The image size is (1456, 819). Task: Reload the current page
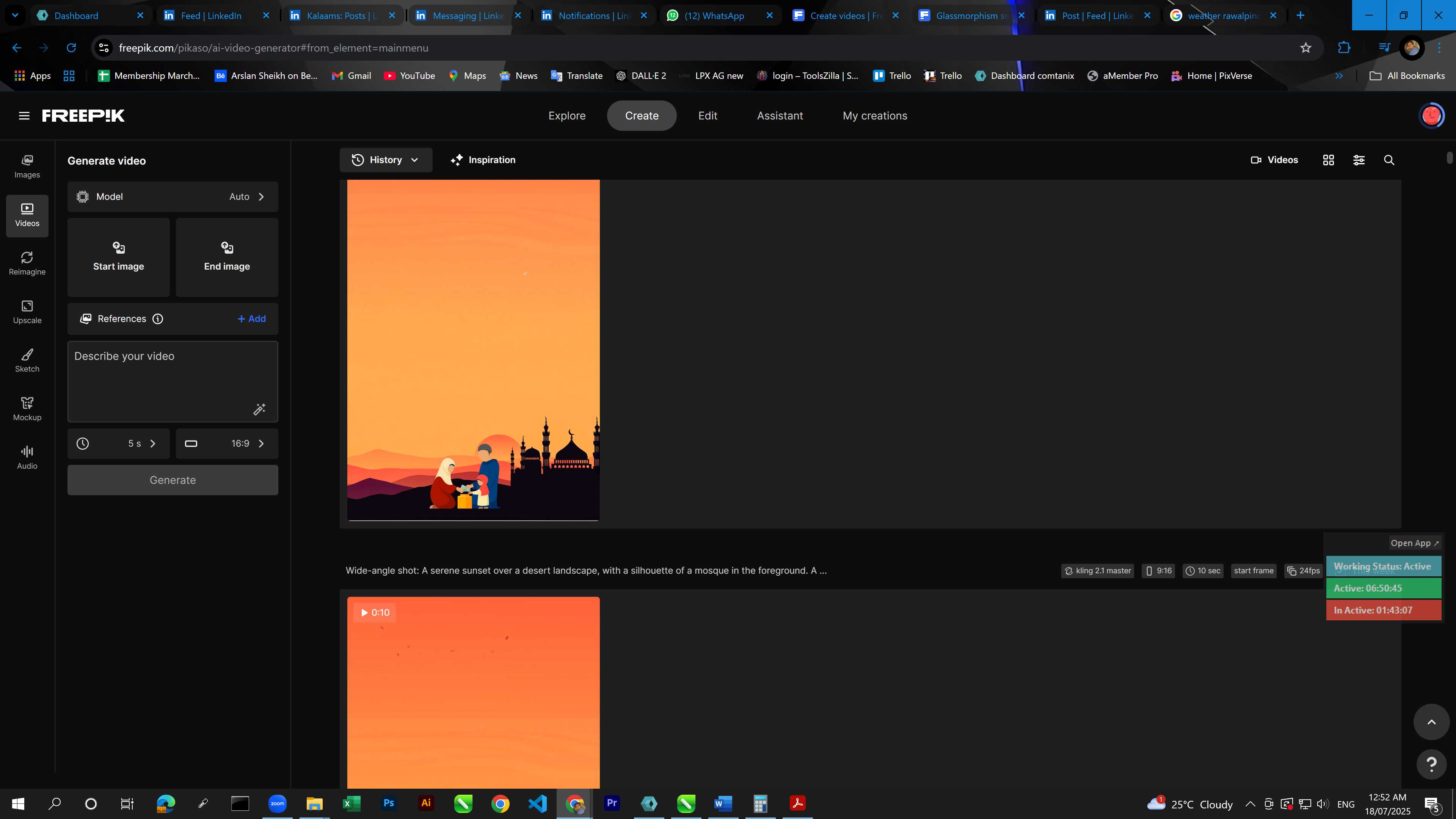click(71, 48)
